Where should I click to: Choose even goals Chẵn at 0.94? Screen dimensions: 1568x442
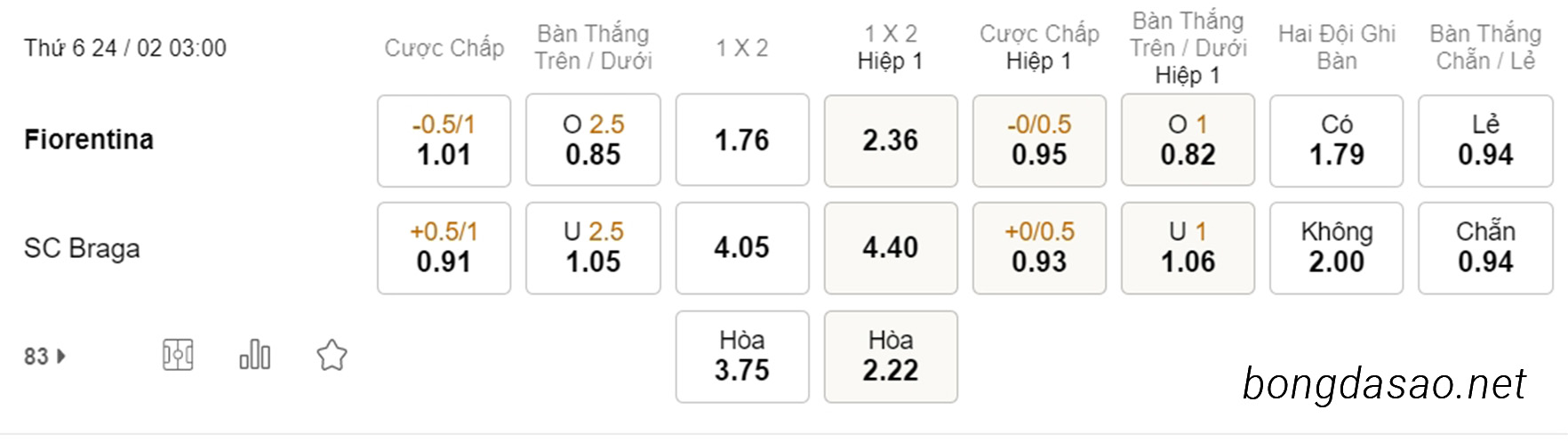[1485, 248]
